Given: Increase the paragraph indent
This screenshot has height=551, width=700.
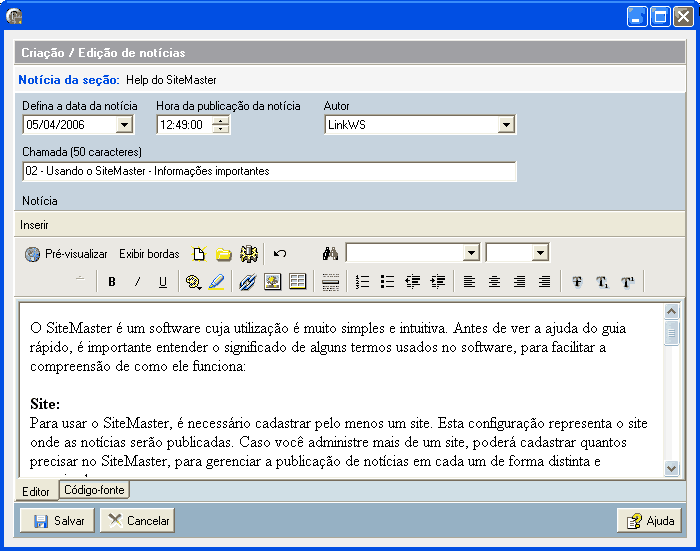Looking at the screenshot, I should 438,282.
